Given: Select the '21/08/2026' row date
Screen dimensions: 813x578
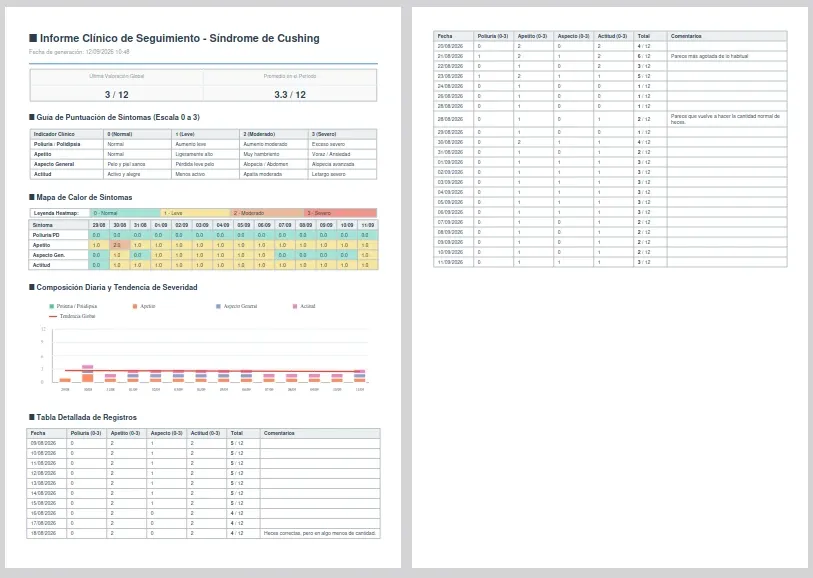Looking at the screenshot, I should pyautogui.click(x=451, y=56).
